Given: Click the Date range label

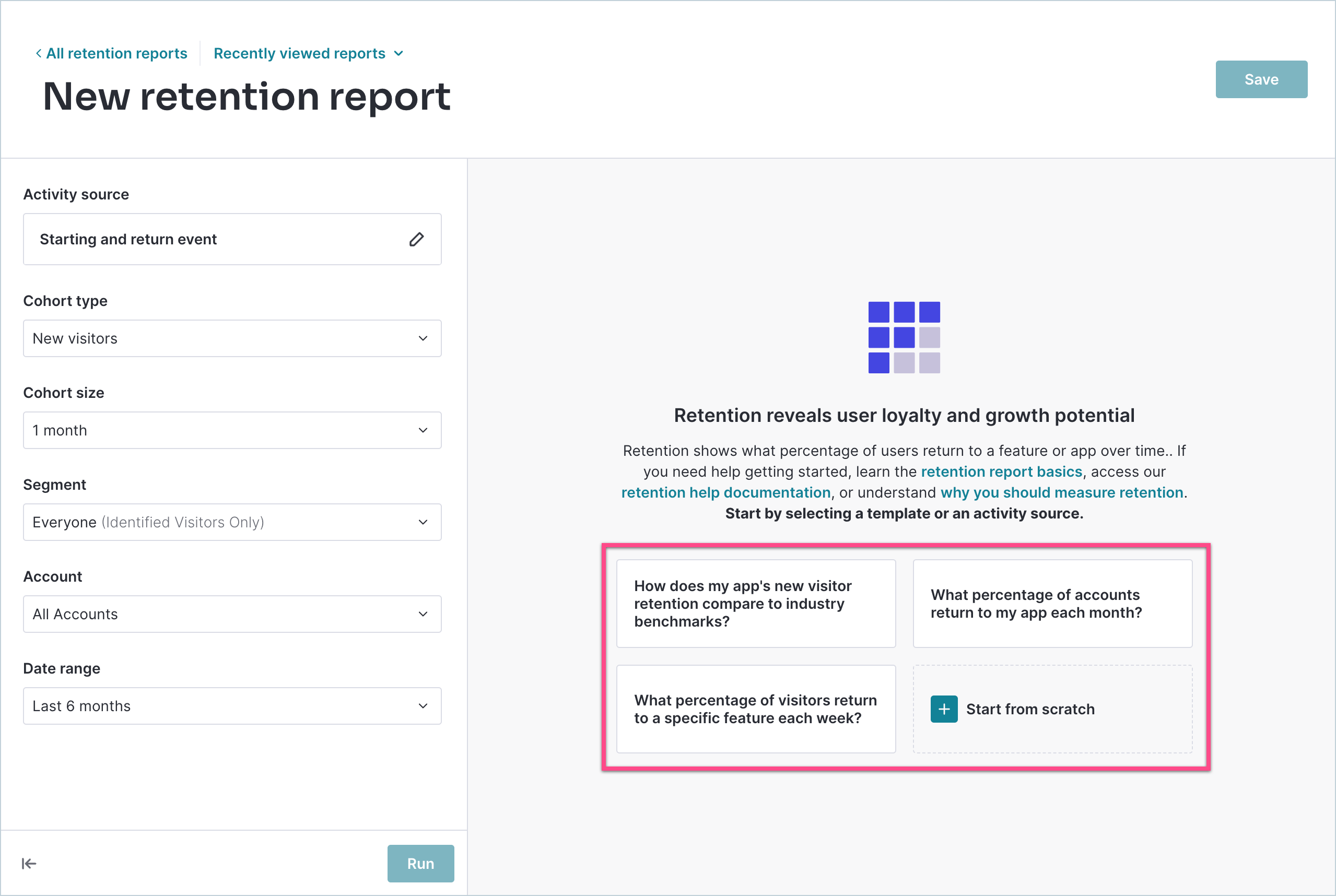Looking at the screenshot, I should 62,668.
